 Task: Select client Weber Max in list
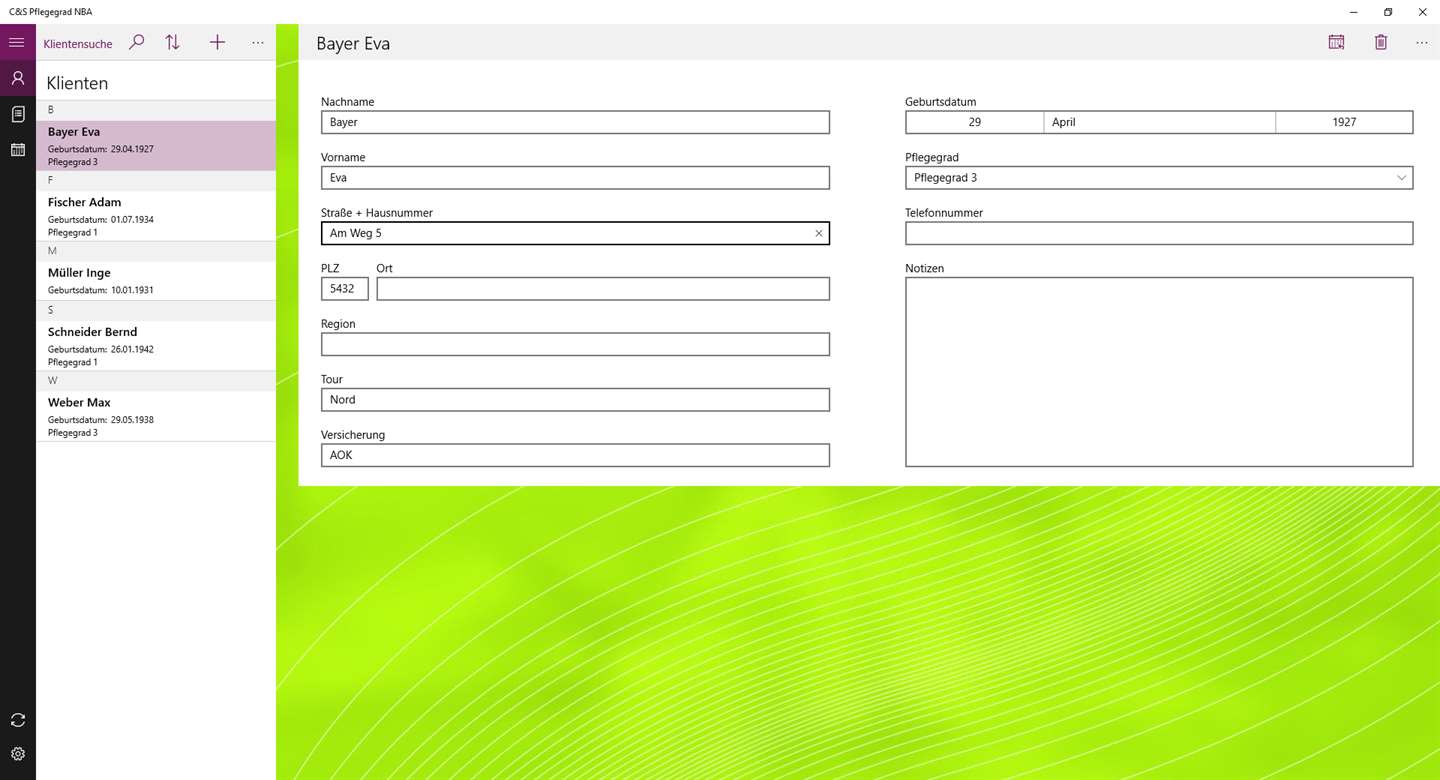click(x=156, y=416)
